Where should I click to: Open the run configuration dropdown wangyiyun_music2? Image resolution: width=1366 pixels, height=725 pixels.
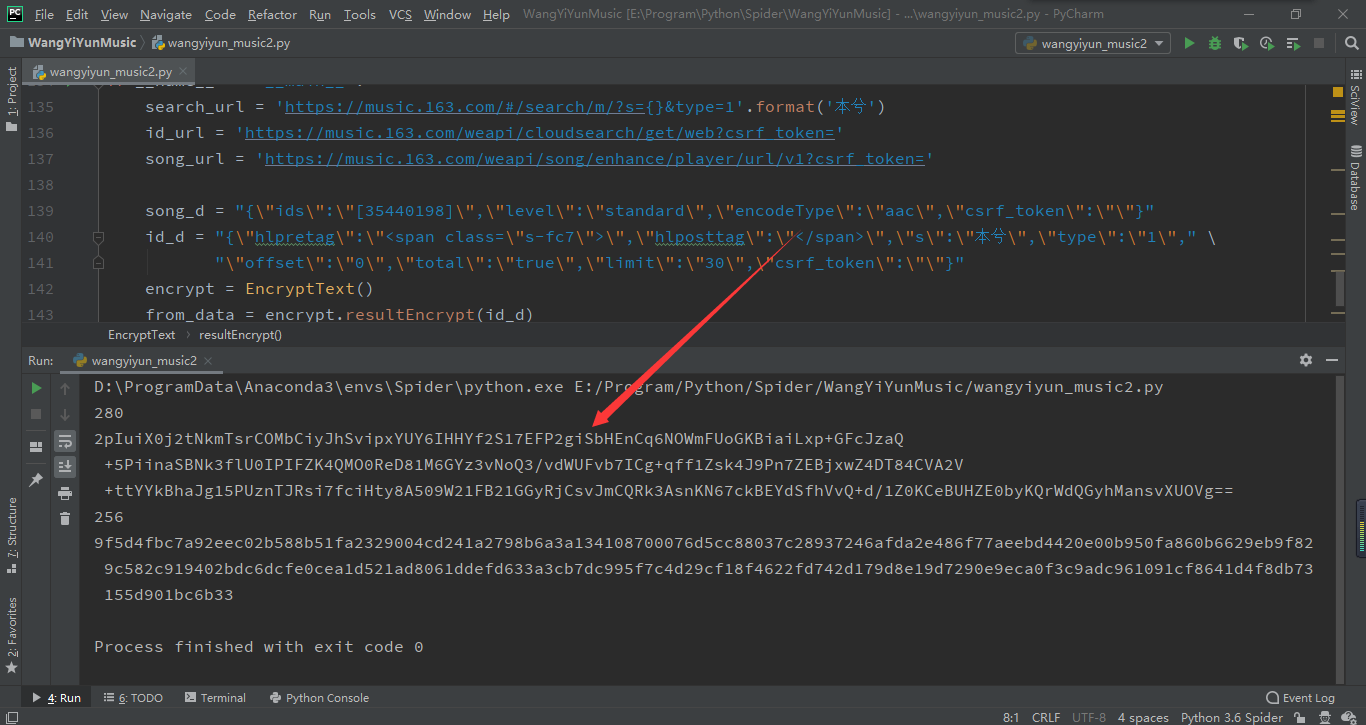point(1093,43)
